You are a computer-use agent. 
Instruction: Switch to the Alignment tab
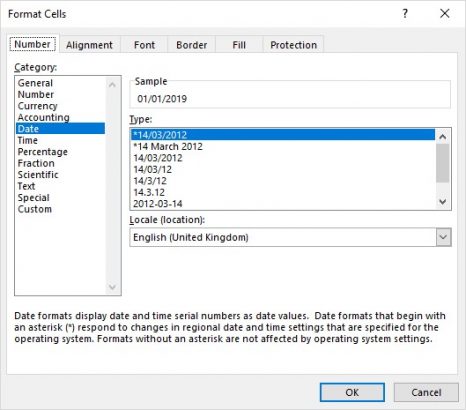coord(89,45)
